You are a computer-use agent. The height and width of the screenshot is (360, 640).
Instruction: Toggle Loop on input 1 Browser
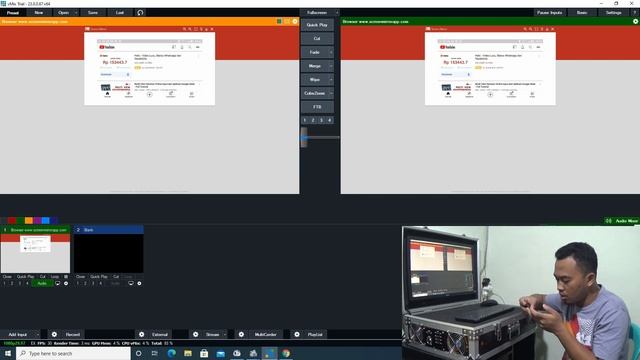(55, 277)
